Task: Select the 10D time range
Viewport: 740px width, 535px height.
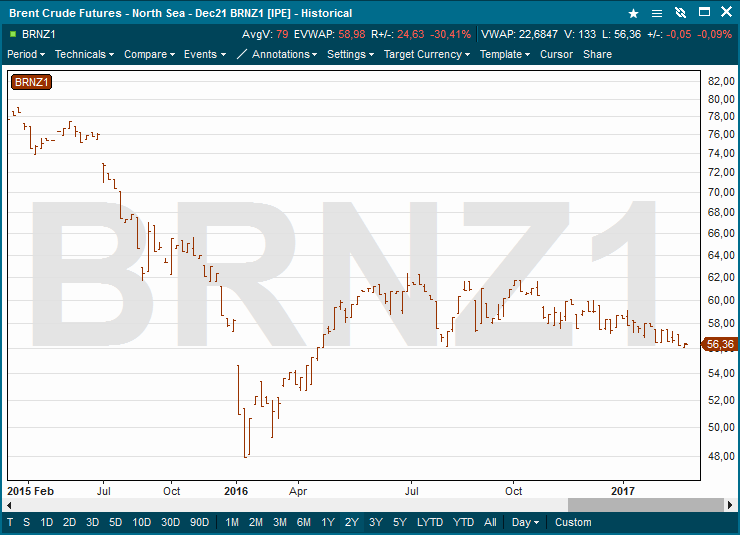Action: [142, 522]
